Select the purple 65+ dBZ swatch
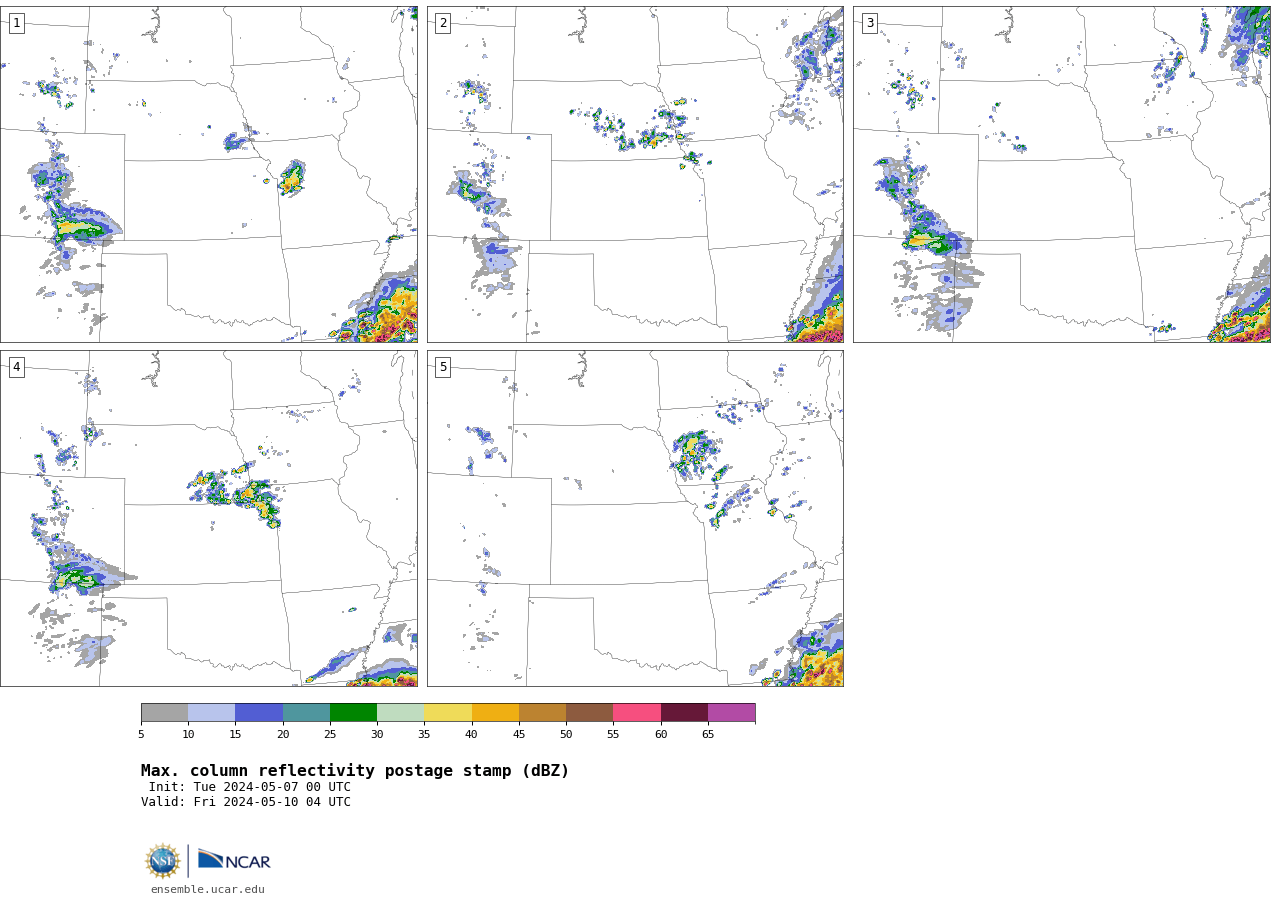This screenshot has height=901, width=1280. pos(731,713)
